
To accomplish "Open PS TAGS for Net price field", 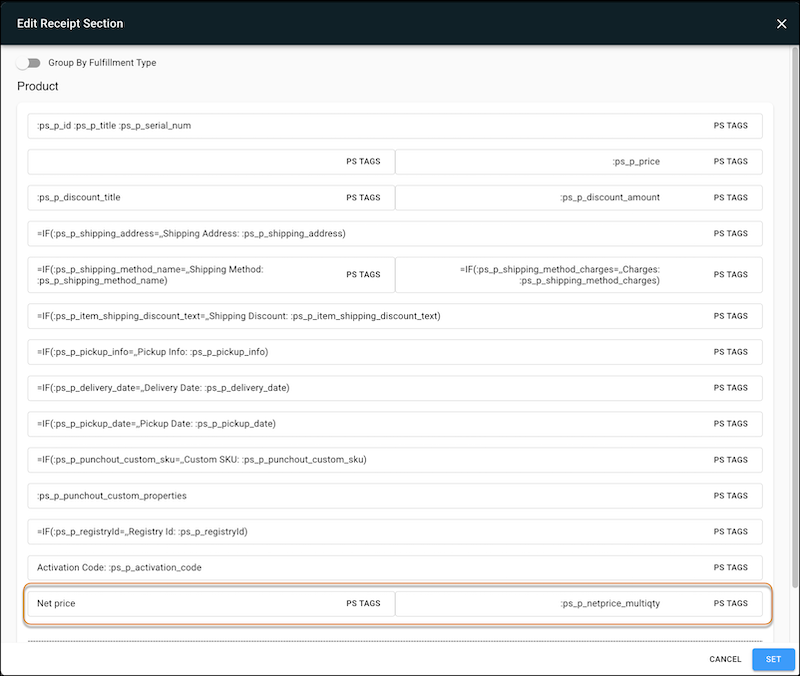I will 363,603.
